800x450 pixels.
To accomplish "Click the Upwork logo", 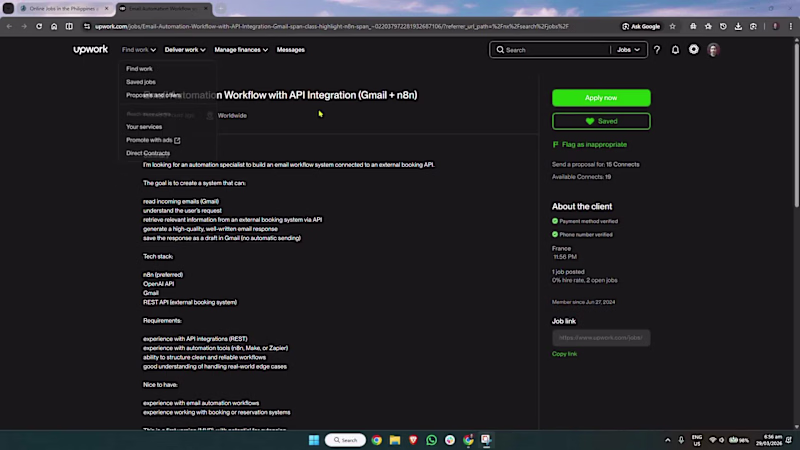I will click(x=90, y=49).
